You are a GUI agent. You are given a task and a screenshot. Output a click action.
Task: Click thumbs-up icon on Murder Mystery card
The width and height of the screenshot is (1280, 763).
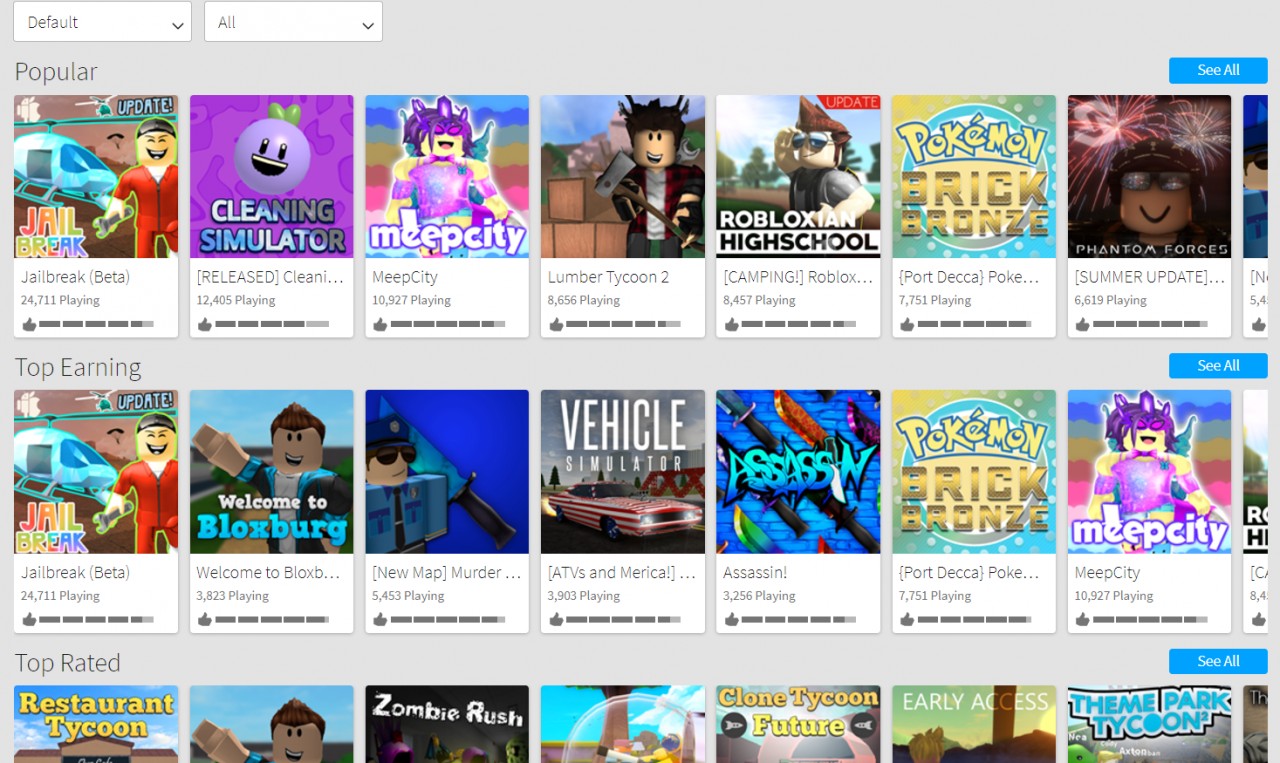pos(380,619)
